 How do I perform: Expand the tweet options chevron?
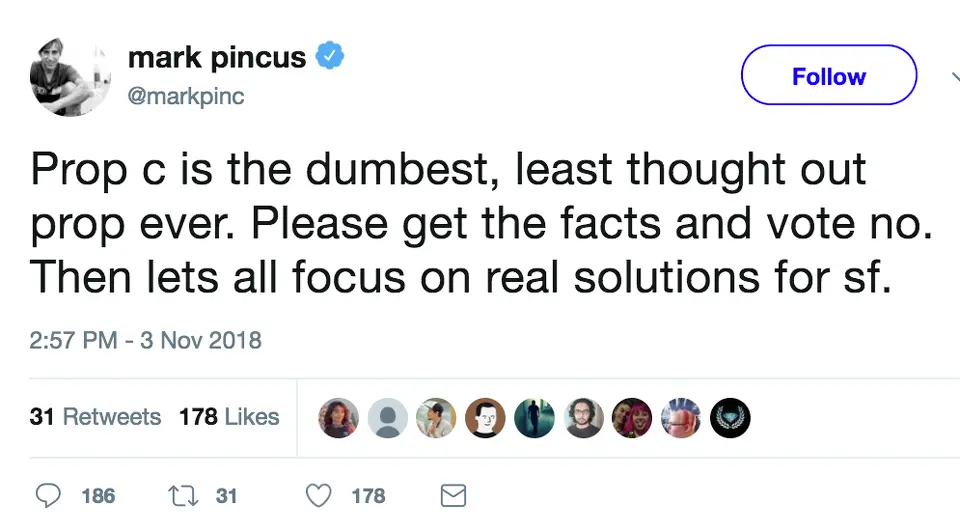pos(954,76)
